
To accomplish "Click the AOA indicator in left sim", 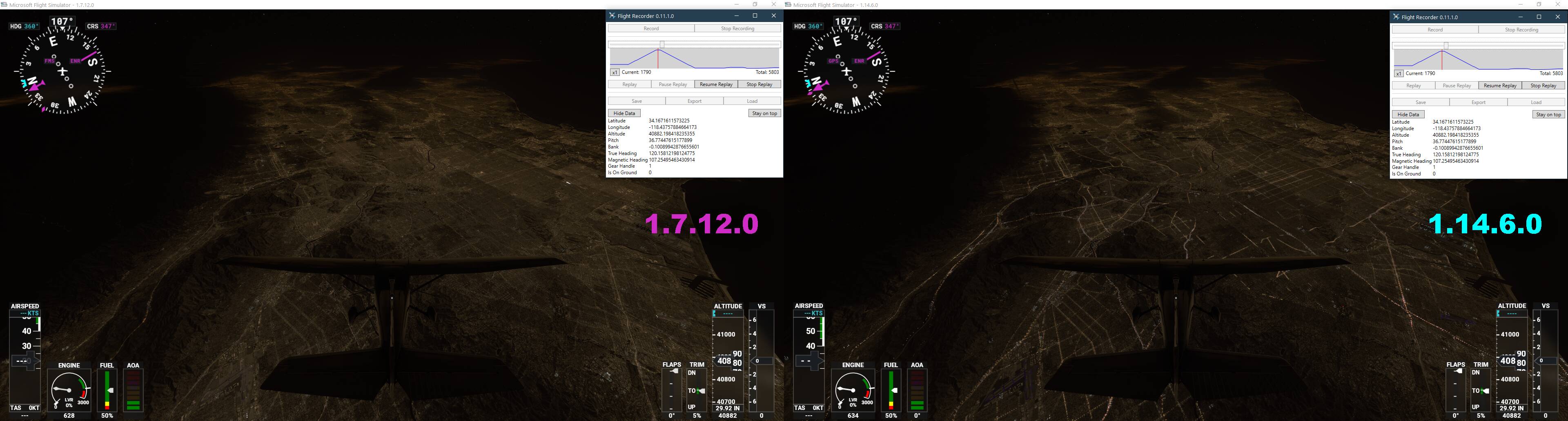I will coord(133,390).
